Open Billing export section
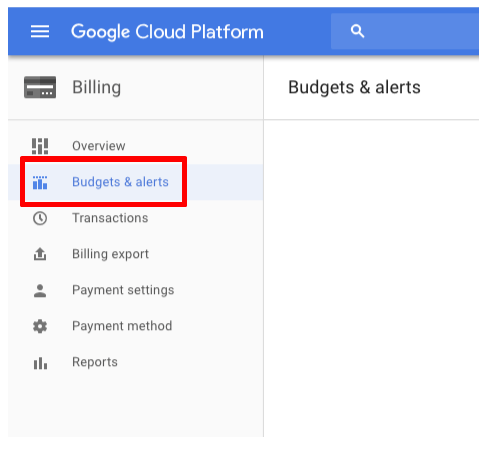 click(x=136, y=254)
